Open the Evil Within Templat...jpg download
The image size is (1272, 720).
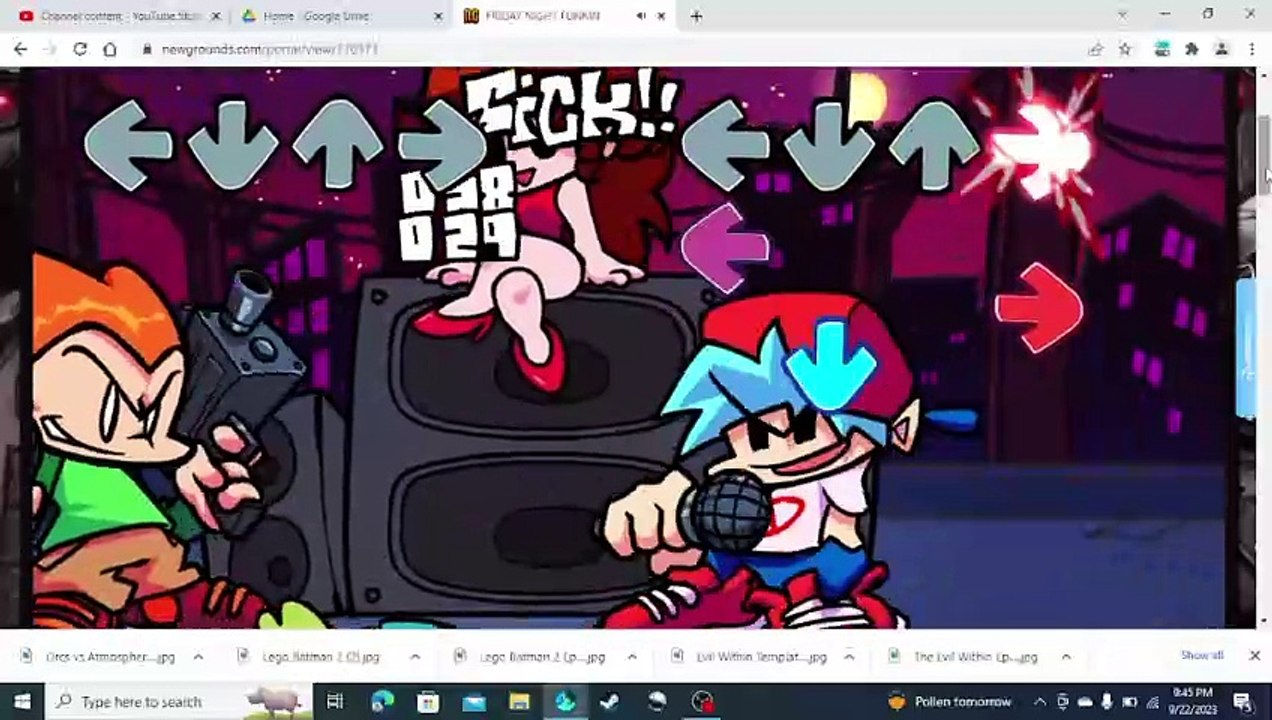coord(750,657)
